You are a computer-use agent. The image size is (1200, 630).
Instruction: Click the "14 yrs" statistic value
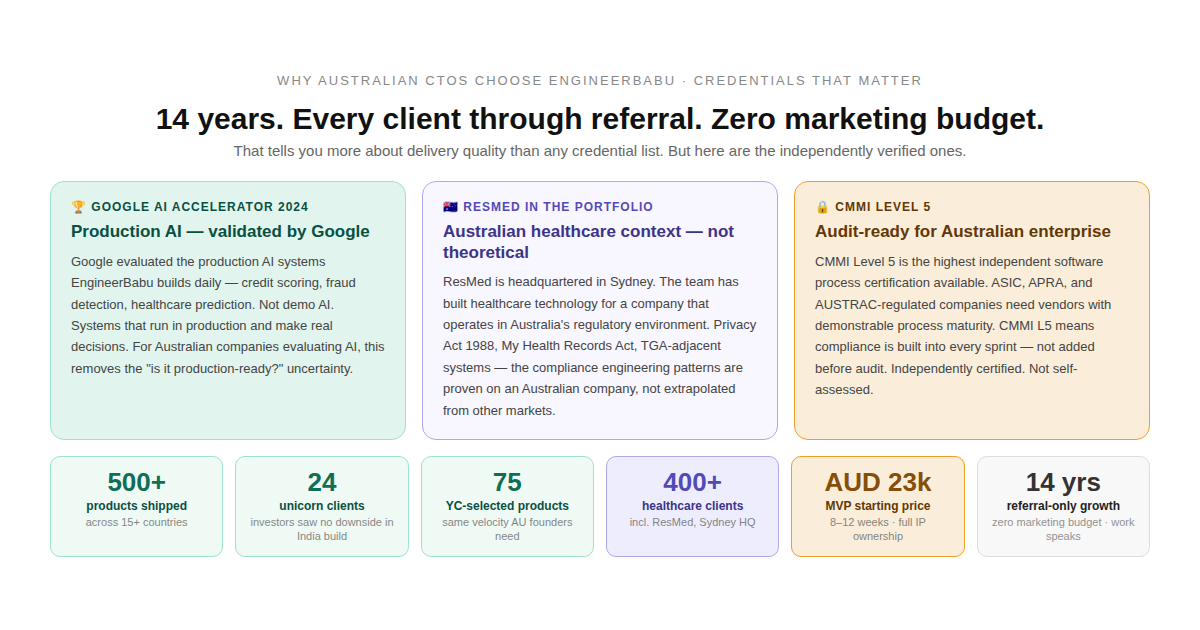tap(1063, 482)
